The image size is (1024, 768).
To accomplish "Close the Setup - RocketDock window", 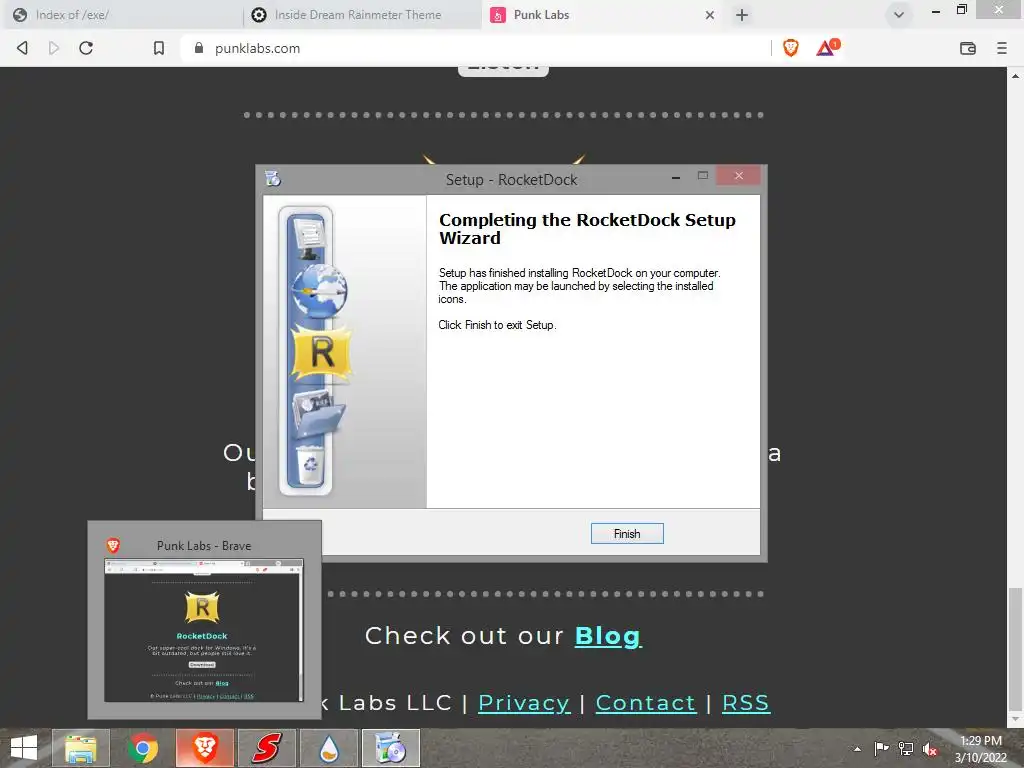I will click(739, 176).
